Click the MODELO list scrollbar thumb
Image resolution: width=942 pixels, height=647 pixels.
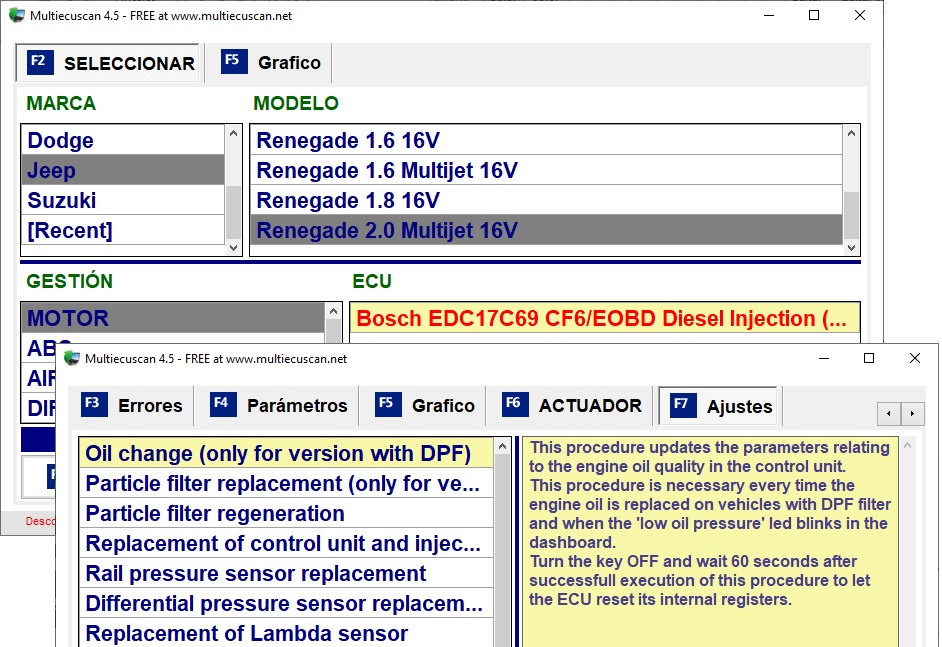[851, 216]
